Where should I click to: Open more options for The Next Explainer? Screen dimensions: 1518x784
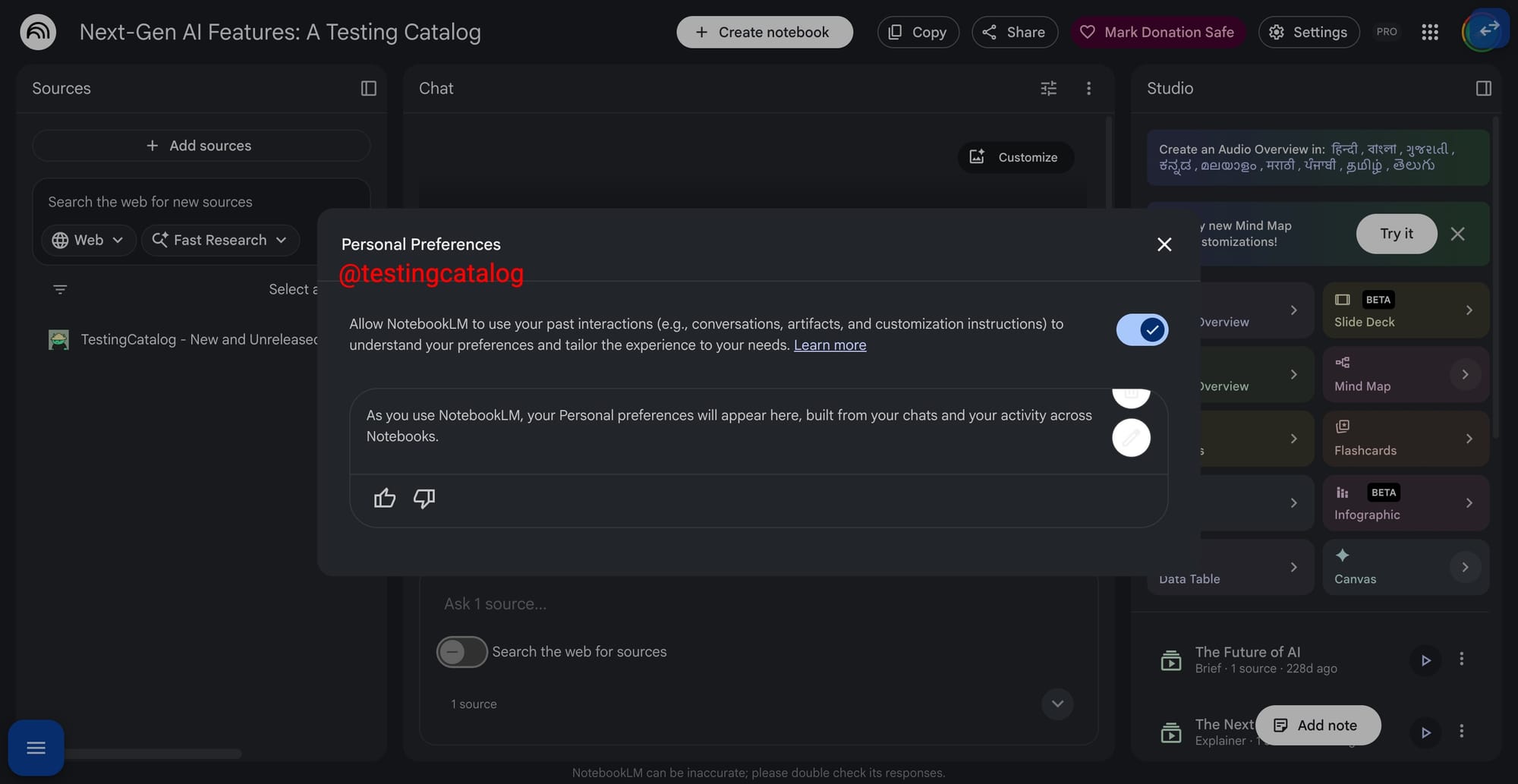(x=1462, y=731)
